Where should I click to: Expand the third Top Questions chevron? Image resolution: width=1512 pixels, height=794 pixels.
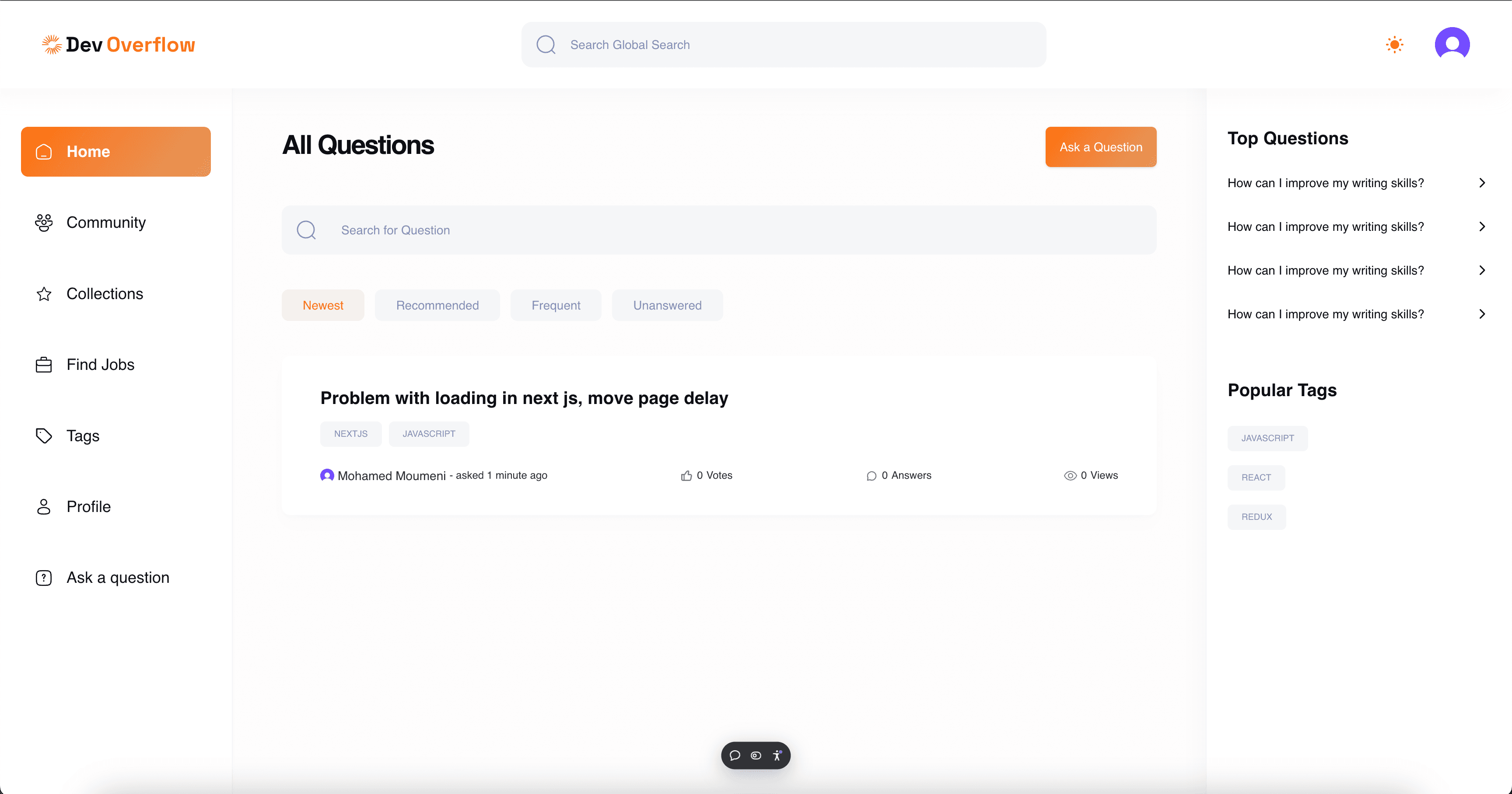1481,270
